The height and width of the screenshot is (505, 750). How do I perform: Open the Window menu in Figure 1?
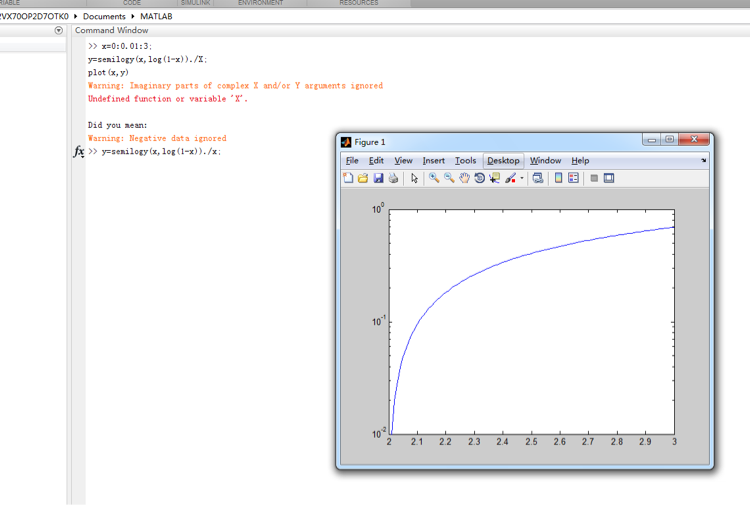click(545, 161)
